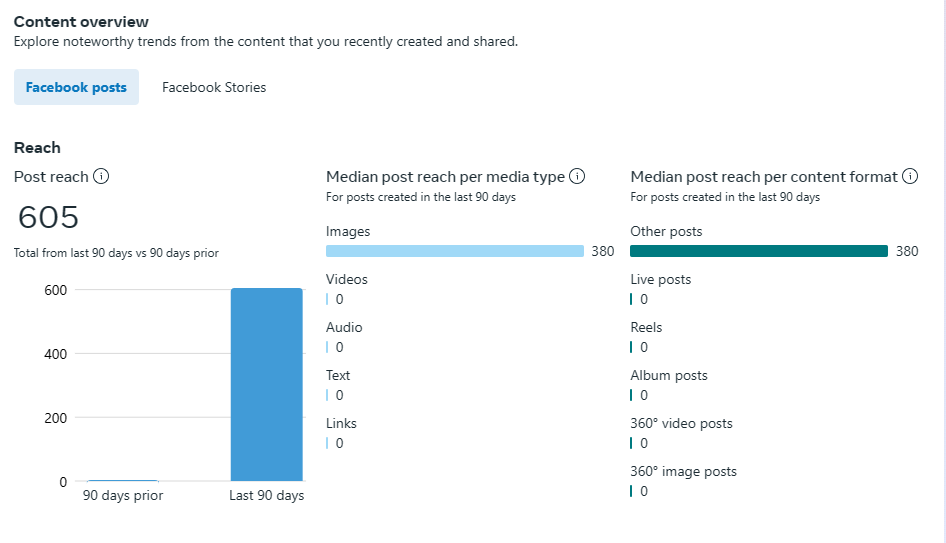Open the Facebook Stories tab
This screenshot has height=543, width=946.
click(x=214, y=87)
